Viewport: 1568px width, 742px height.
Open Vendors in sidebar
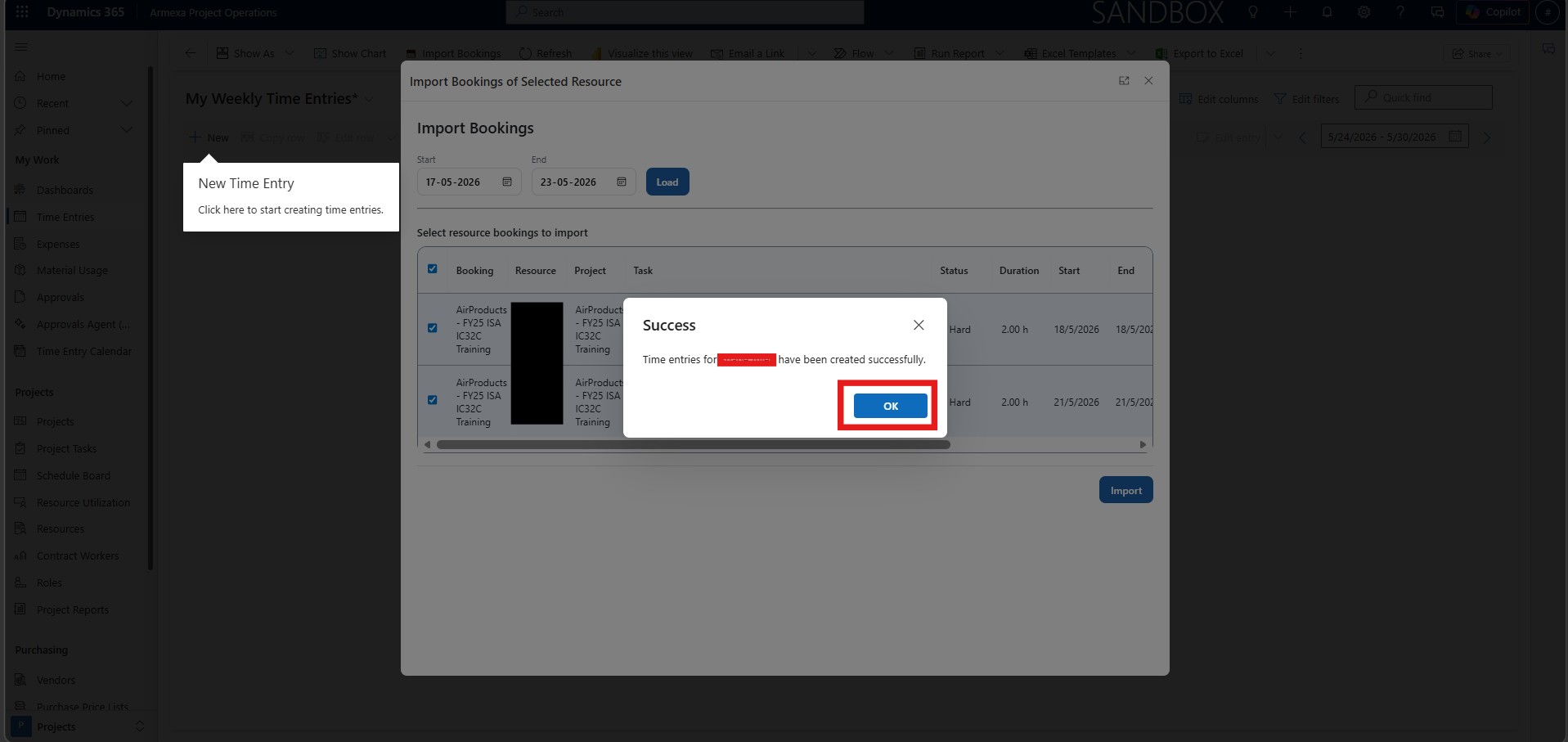56,680
